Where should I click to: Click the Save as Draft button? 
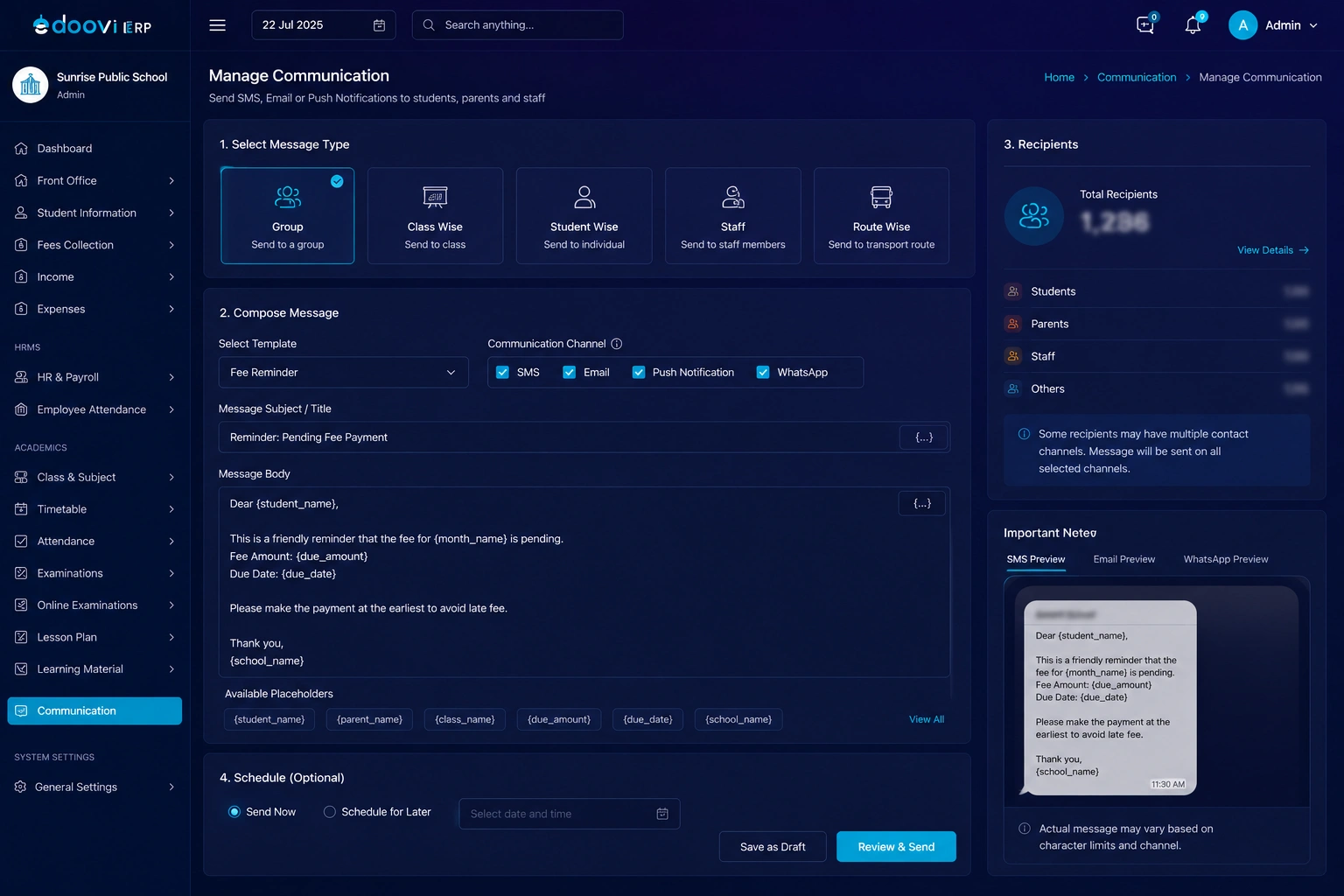coord(773,847)
